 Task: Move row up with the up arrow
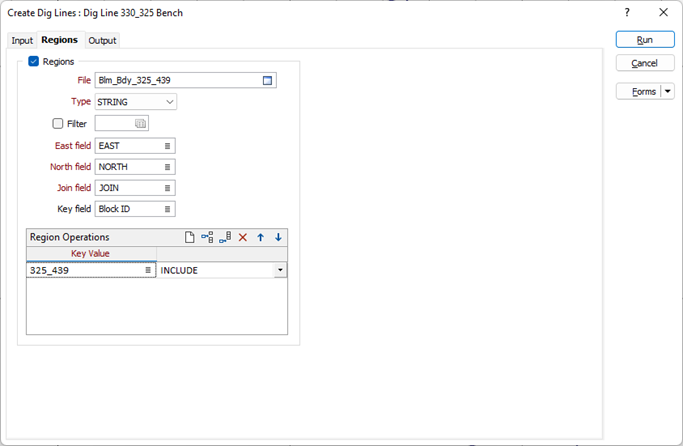pos(261,237)
